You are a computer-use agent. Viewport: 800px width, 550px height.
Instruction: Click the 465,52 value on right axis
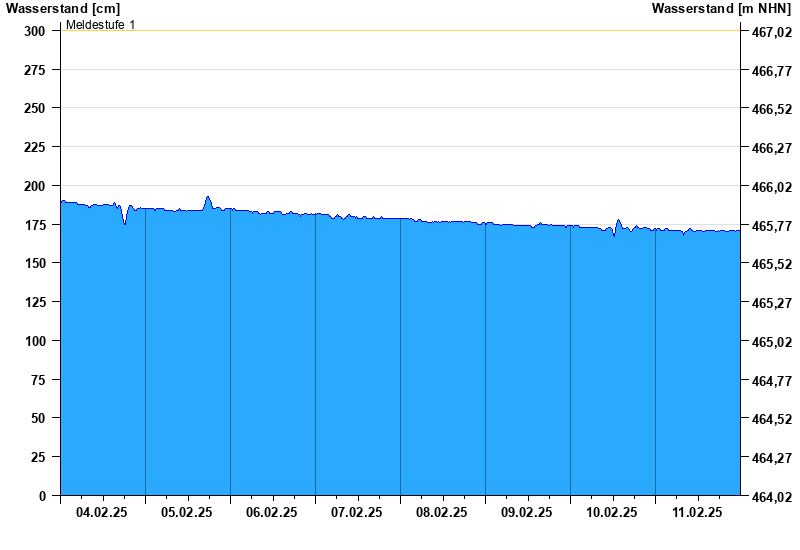pyautogui.click(x=772, y=264)
